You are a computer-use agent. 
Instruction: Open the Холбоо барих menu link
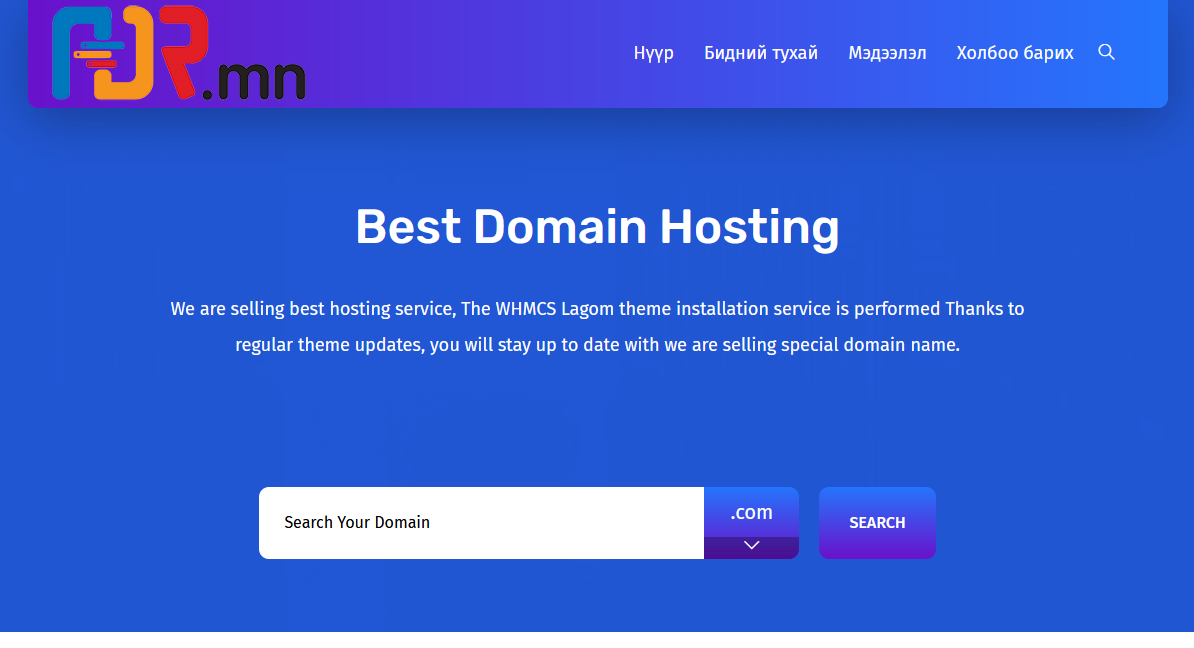[x=1014, y=53]
